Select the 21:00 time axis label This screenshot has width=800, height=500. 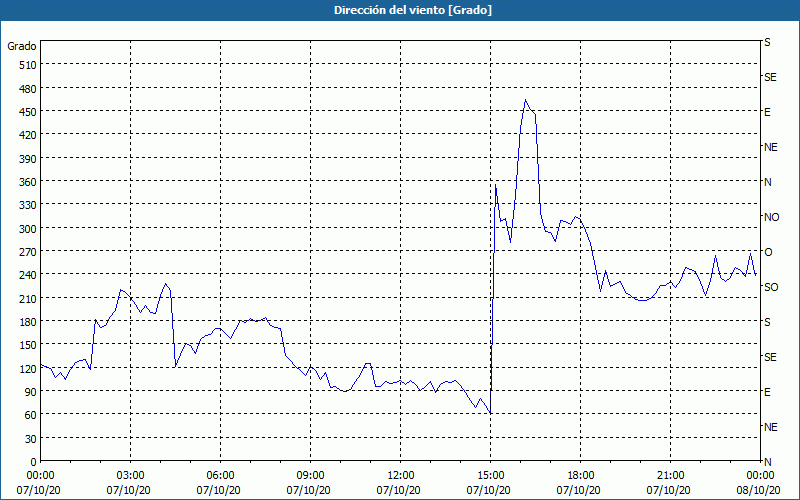(670, 476)
